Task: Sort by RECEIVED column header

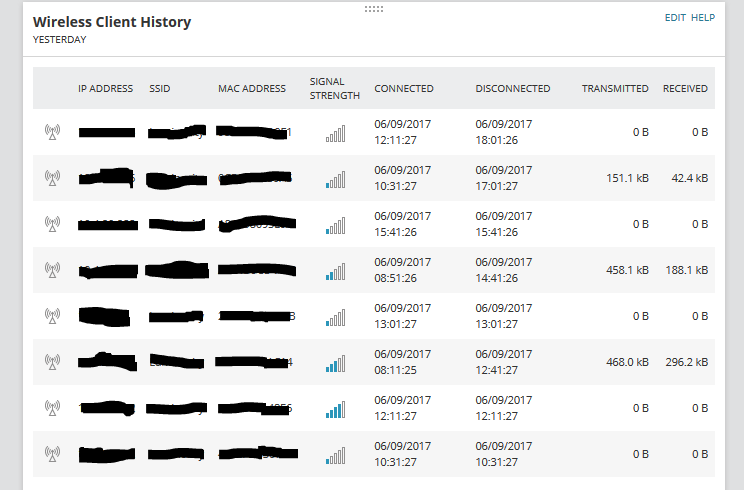Action: (685, 89)
